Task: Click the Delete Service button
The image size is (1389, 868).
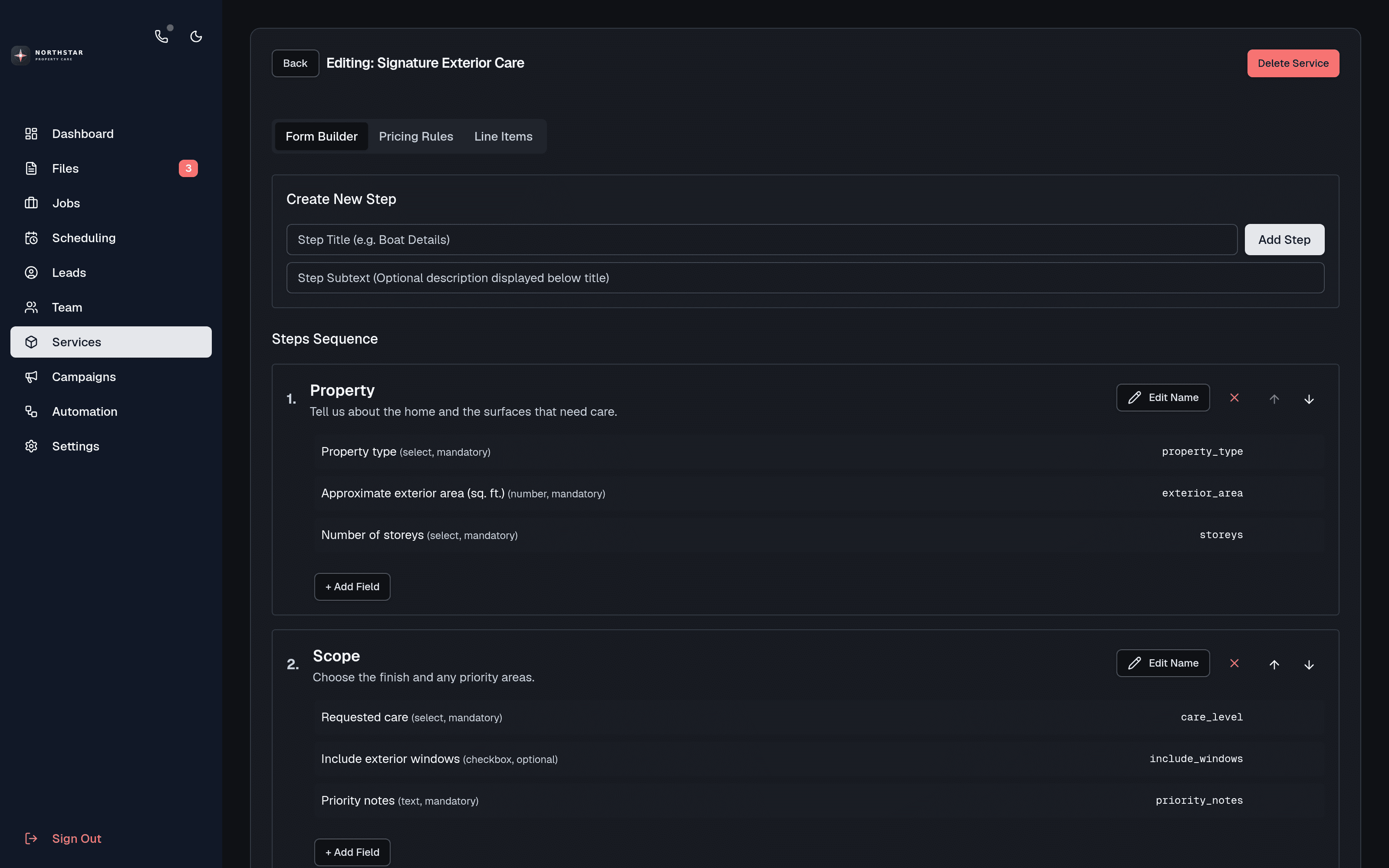Action: coord(1293,63)
